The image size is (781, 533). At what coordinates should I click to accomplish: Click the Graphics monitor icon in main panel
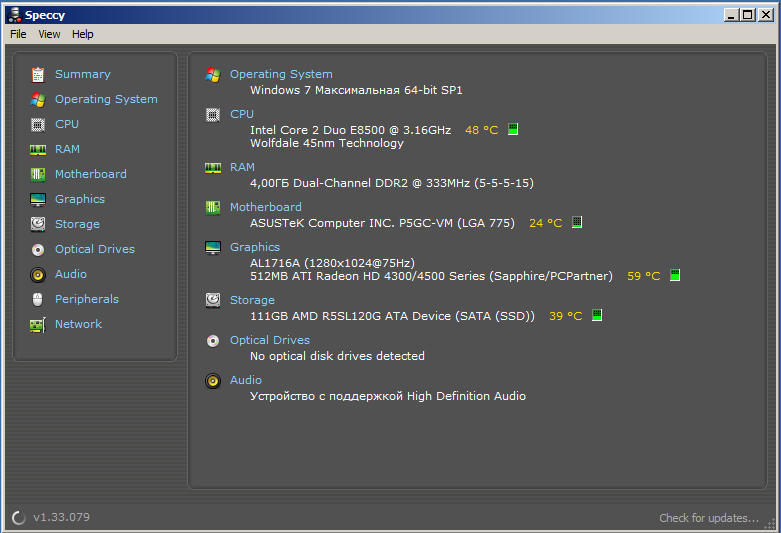[x=213, y=248]
